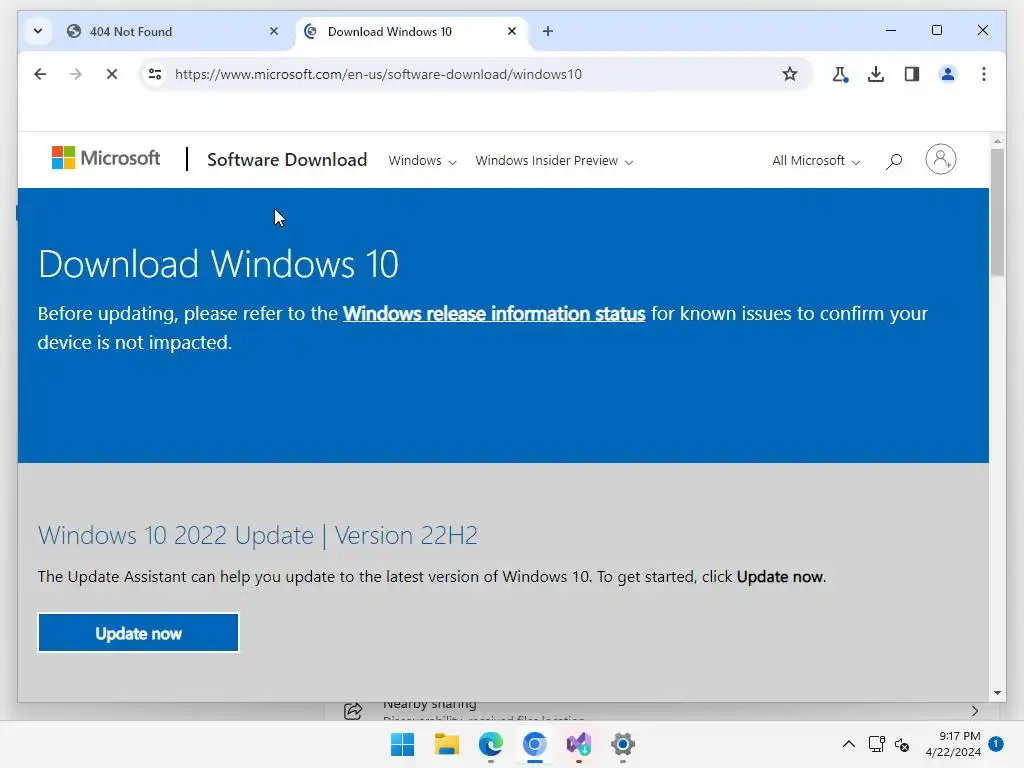
Task: Open a new browser tab
Action: click(x=548, y=31)
